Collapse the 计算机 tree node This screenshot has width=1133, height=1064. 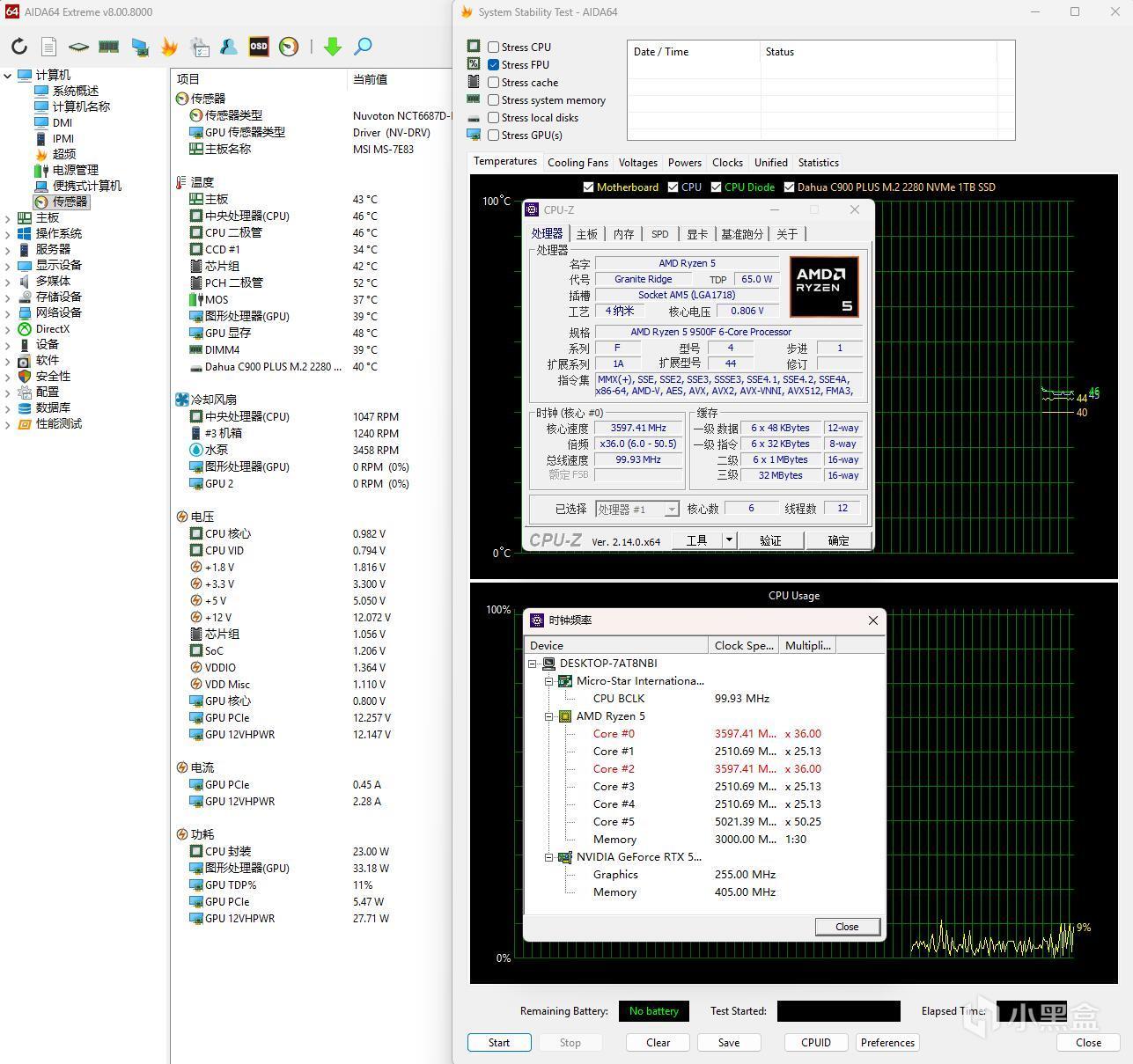coord(8,76)
